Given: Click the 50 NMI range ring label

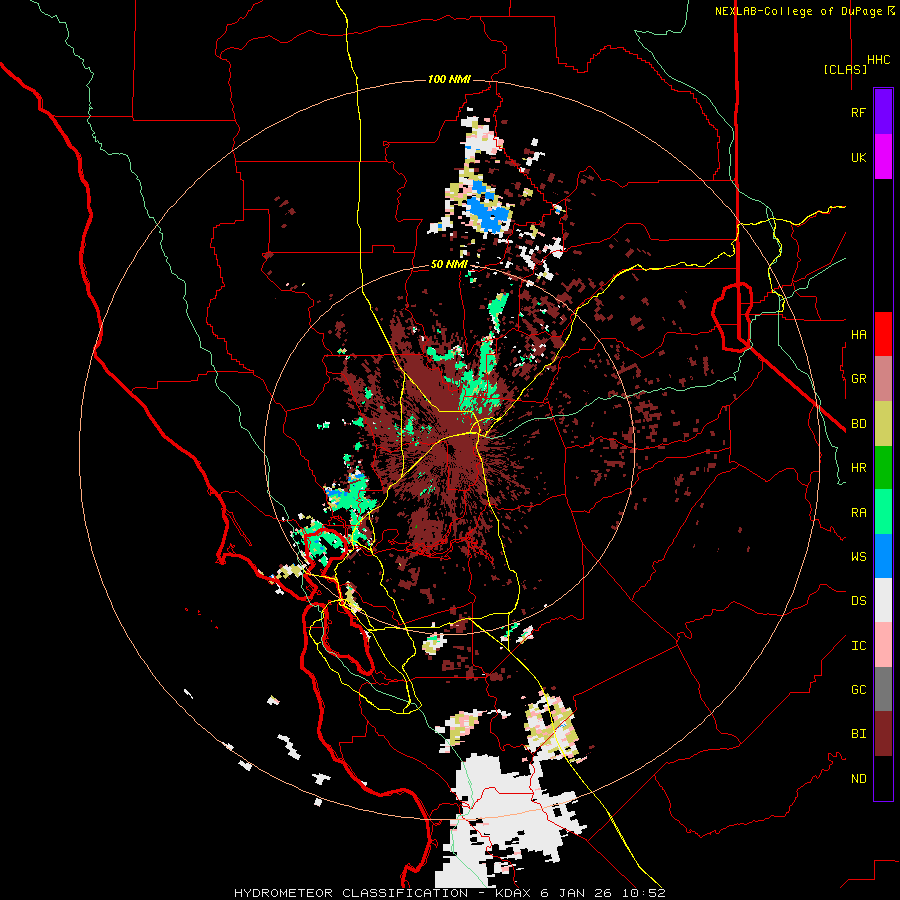Looking at the screenshot, I should pos(449,265).
